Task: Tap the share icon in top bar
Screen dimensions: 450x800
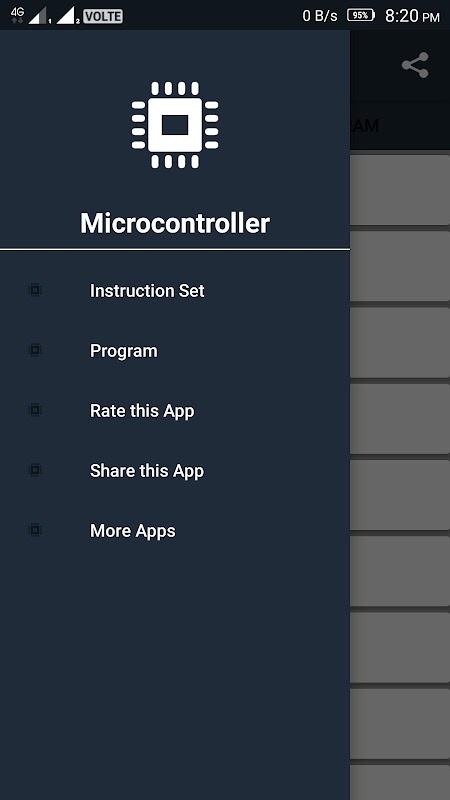Action: tap(415, 65)
